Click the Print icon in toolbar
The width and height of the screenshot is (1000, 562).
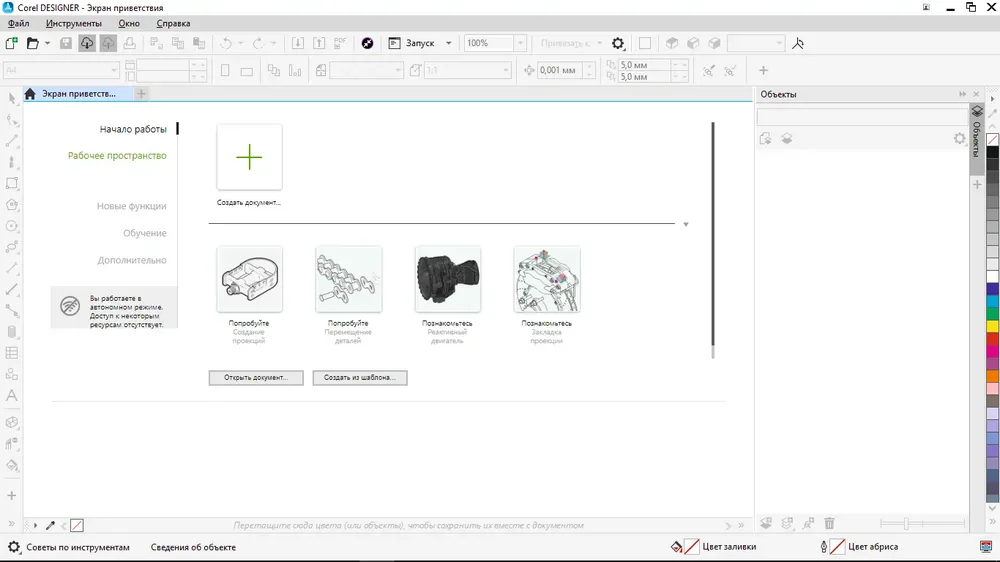point(129,43)
